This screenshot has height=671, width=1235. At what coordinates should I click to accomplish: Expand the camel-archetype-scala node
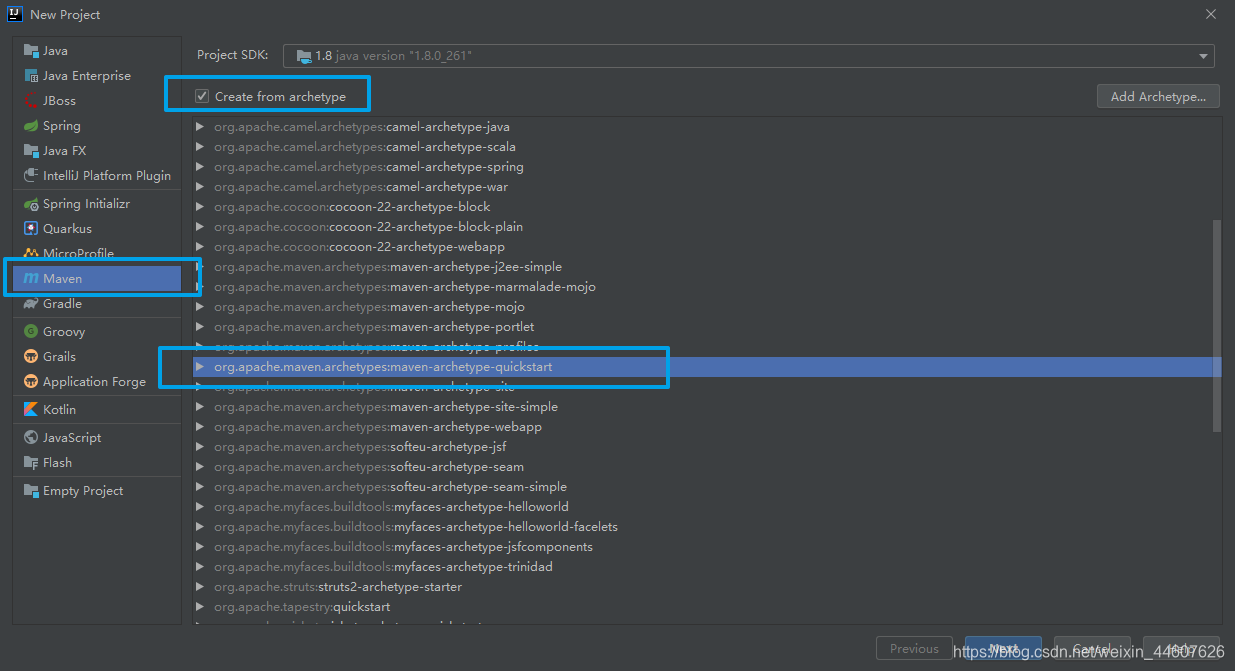[200, 147]
